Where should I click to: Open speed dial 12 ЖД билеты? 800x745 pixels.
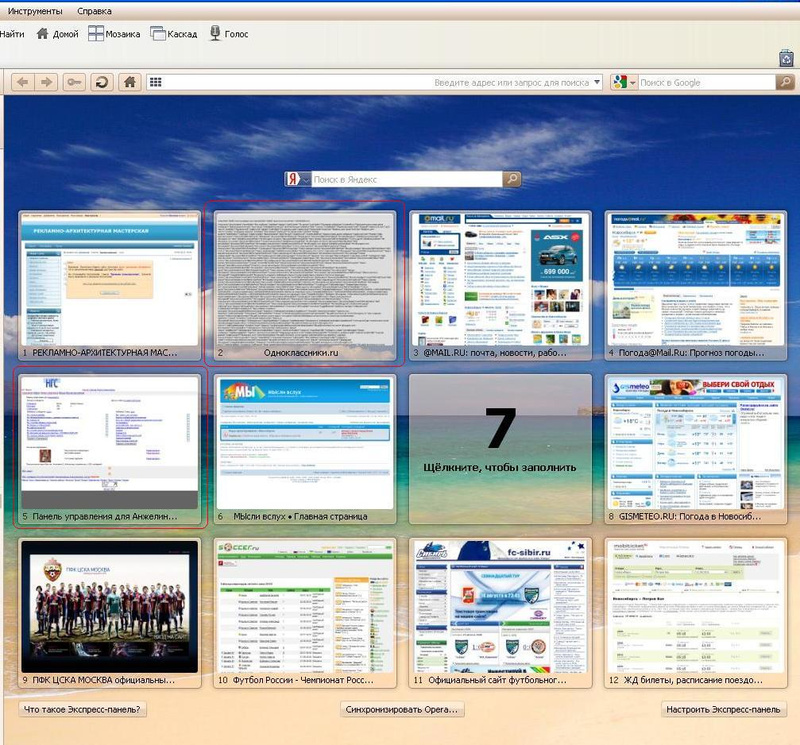click(696, 613)
